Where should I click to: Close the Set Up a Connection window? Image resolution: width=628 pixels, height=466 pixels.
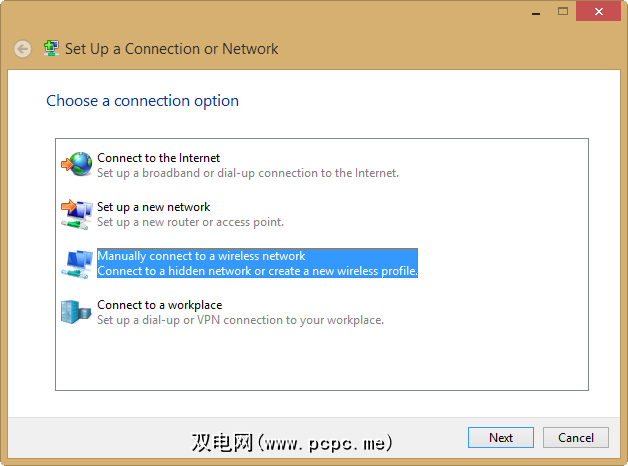(x=598, y=11)
